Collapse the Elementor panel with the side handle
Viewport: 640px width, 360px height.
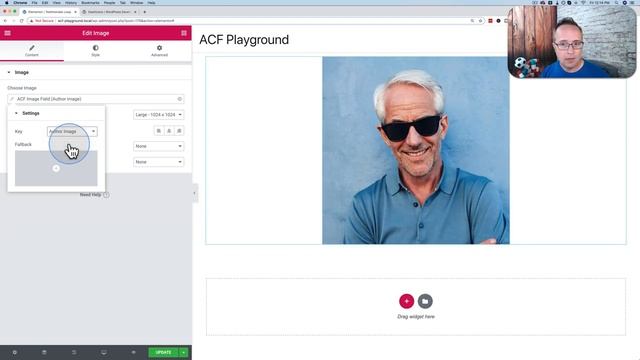195,193
